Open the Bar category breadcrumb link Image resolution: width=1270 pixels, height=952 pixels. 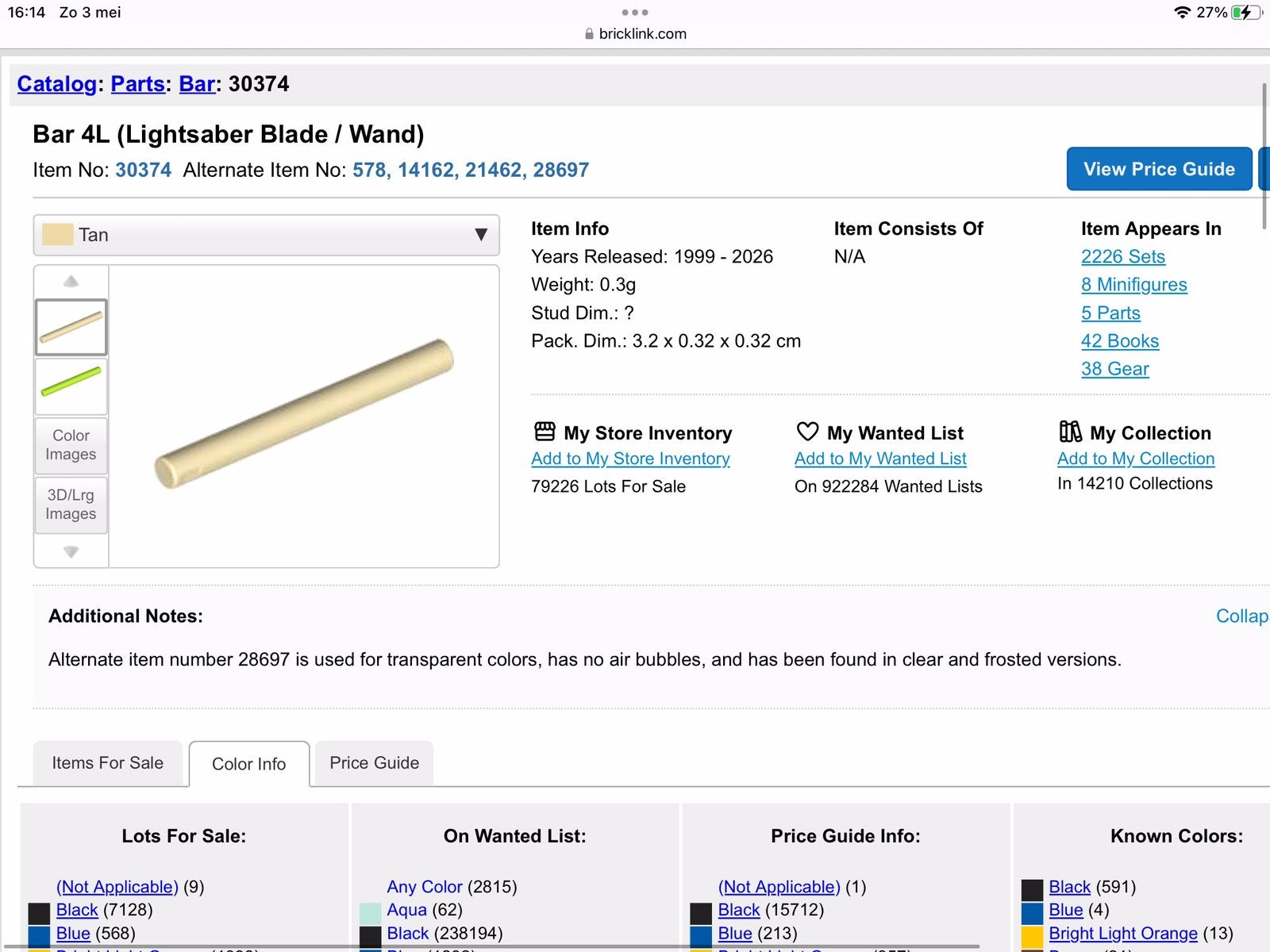(x=197, y=84)
